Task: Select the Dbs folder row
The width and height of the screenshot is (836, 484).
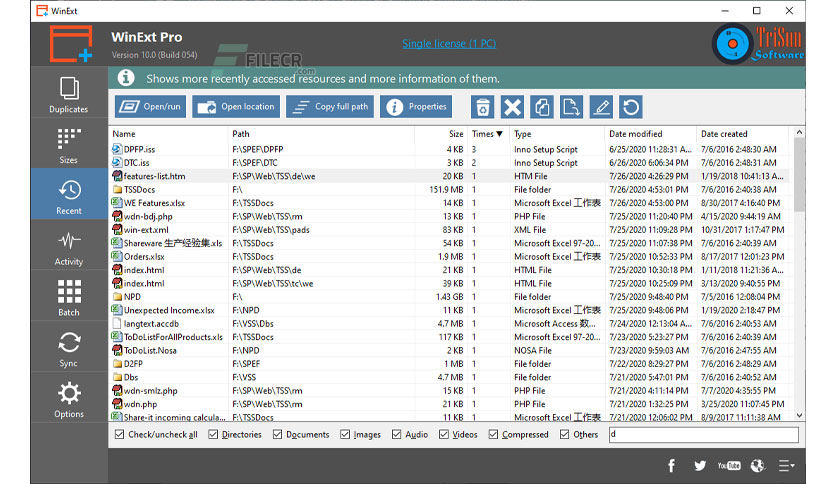Action: 449,377
